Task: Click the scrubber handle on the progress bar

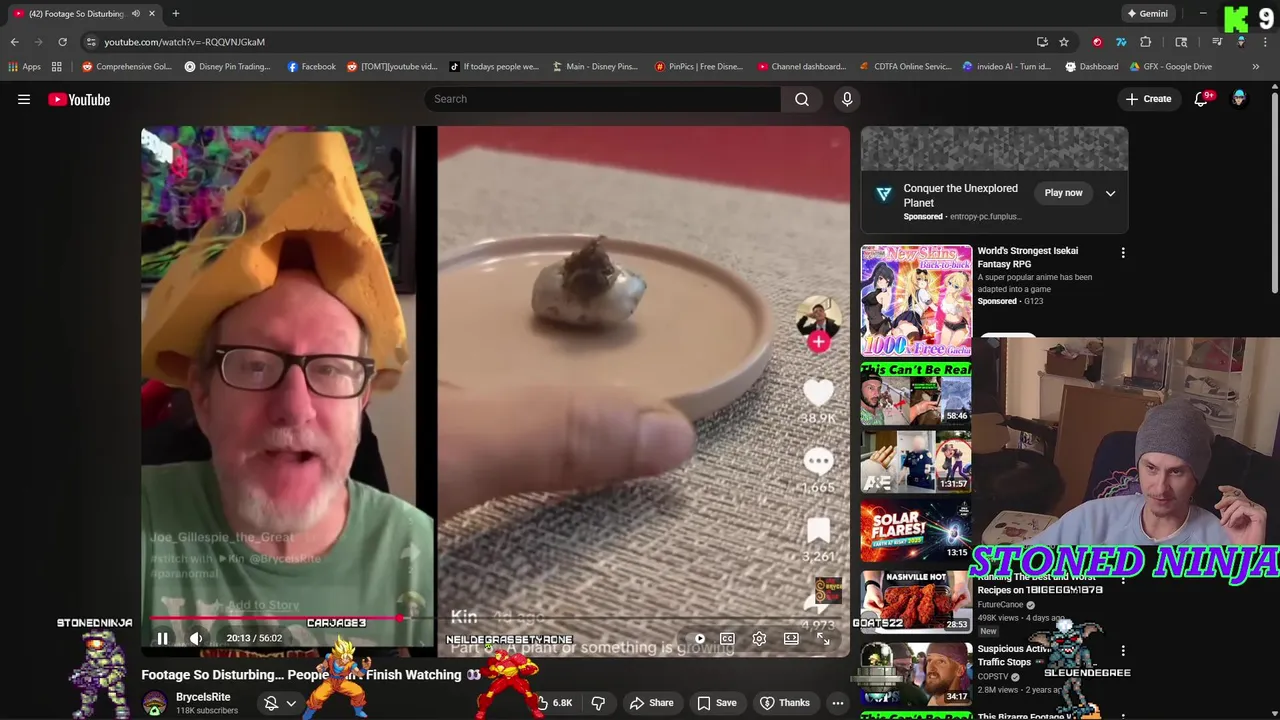Action: point(400,618)
